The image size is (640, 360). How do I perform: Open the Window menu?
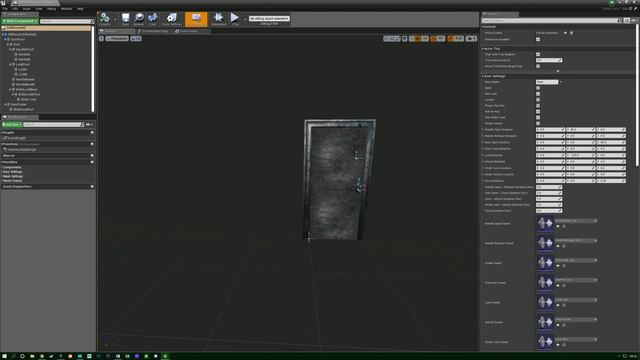(x=67, y=9)
